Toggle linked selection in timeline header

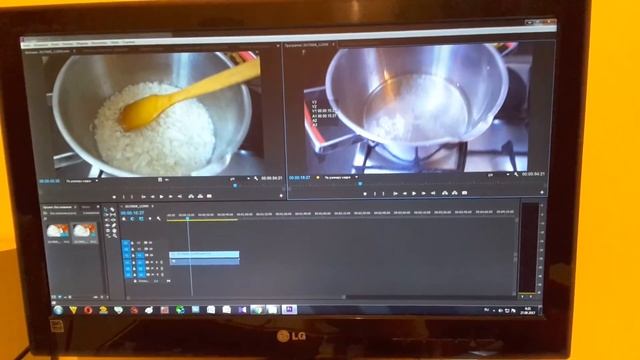141,219
